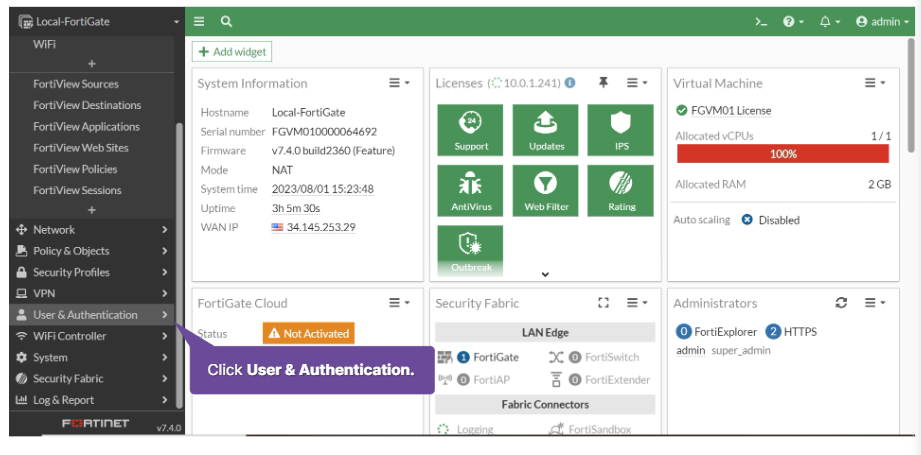Click the admin entry in Administrators
The height and width of the screenshot is (455, 921).
690,350
